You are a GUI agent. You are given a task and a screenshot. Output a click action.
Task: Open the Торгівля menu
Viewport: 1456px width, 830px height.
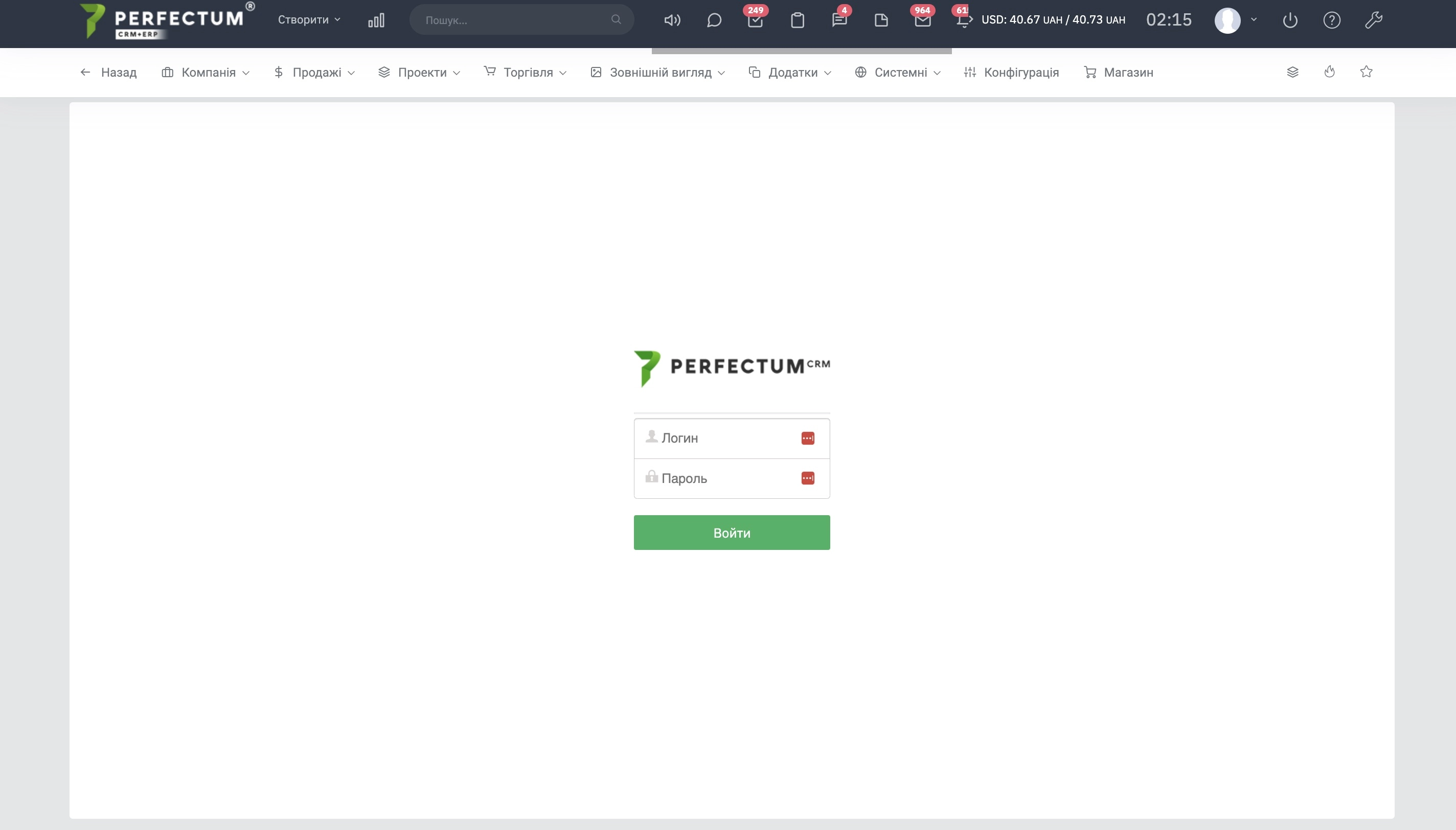tap(525, 73)
